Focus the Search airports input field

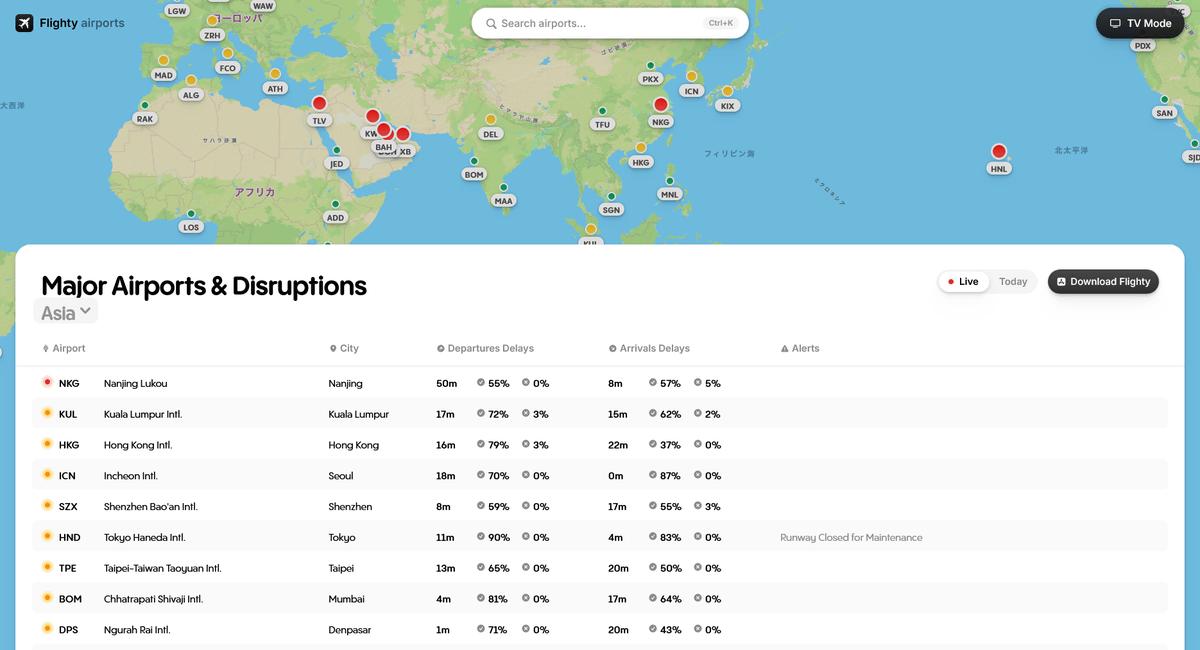click(x=600, y=23)
